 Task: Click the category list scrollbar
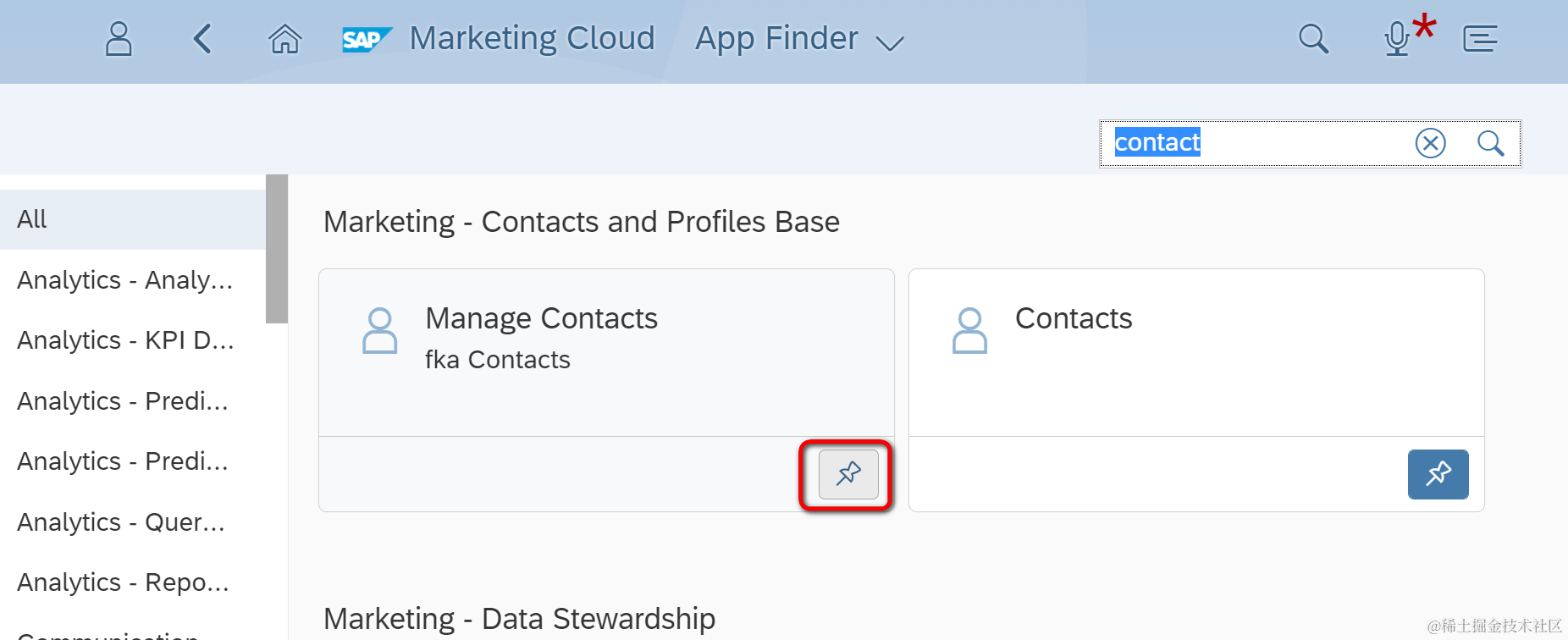pyautogui.click(x=277, y=248)
